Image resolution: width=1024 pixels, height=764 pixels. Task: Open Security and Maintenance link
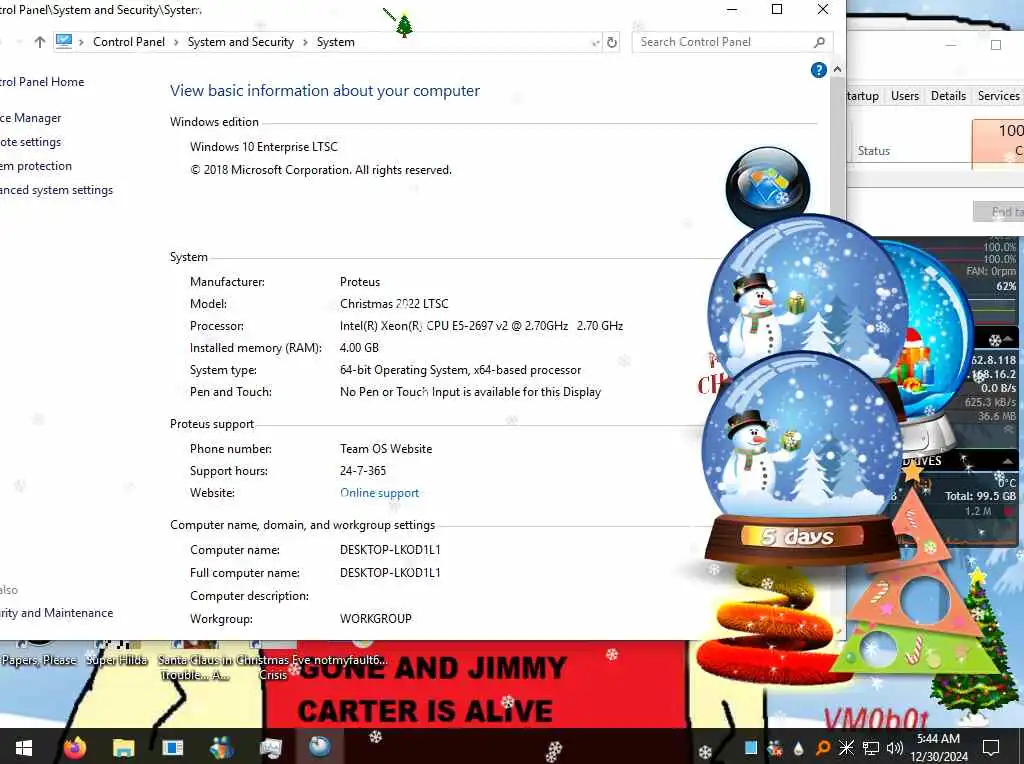coord(56,613)
